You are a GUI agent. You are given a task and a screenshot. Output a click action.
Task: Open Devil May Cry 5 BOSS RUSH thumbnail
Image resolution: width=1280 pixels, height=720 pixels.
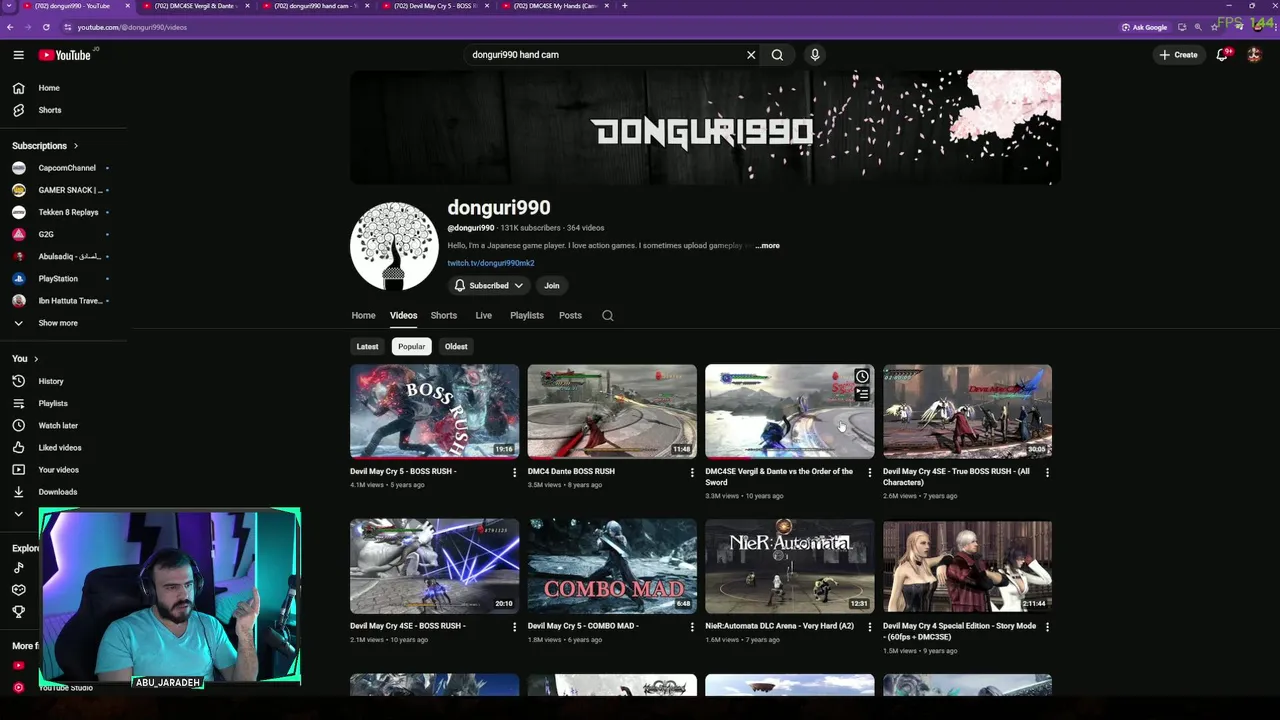tap(435, 411)
